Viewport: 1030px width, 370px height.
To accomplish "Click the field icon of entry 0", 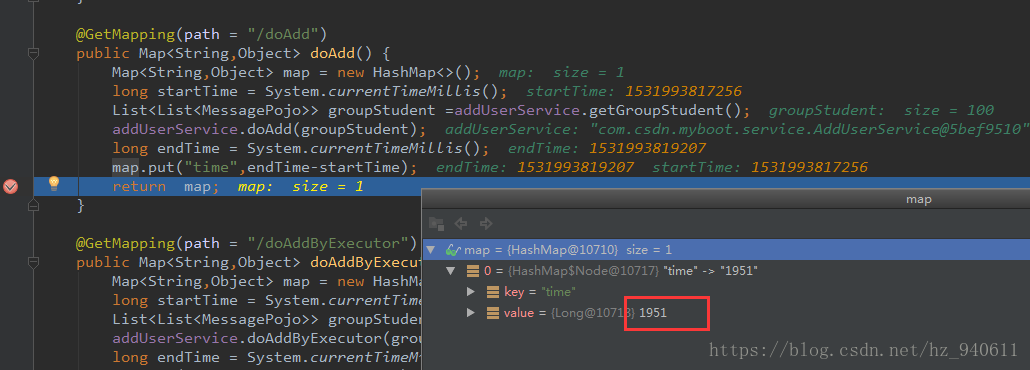I will [472, 271].
